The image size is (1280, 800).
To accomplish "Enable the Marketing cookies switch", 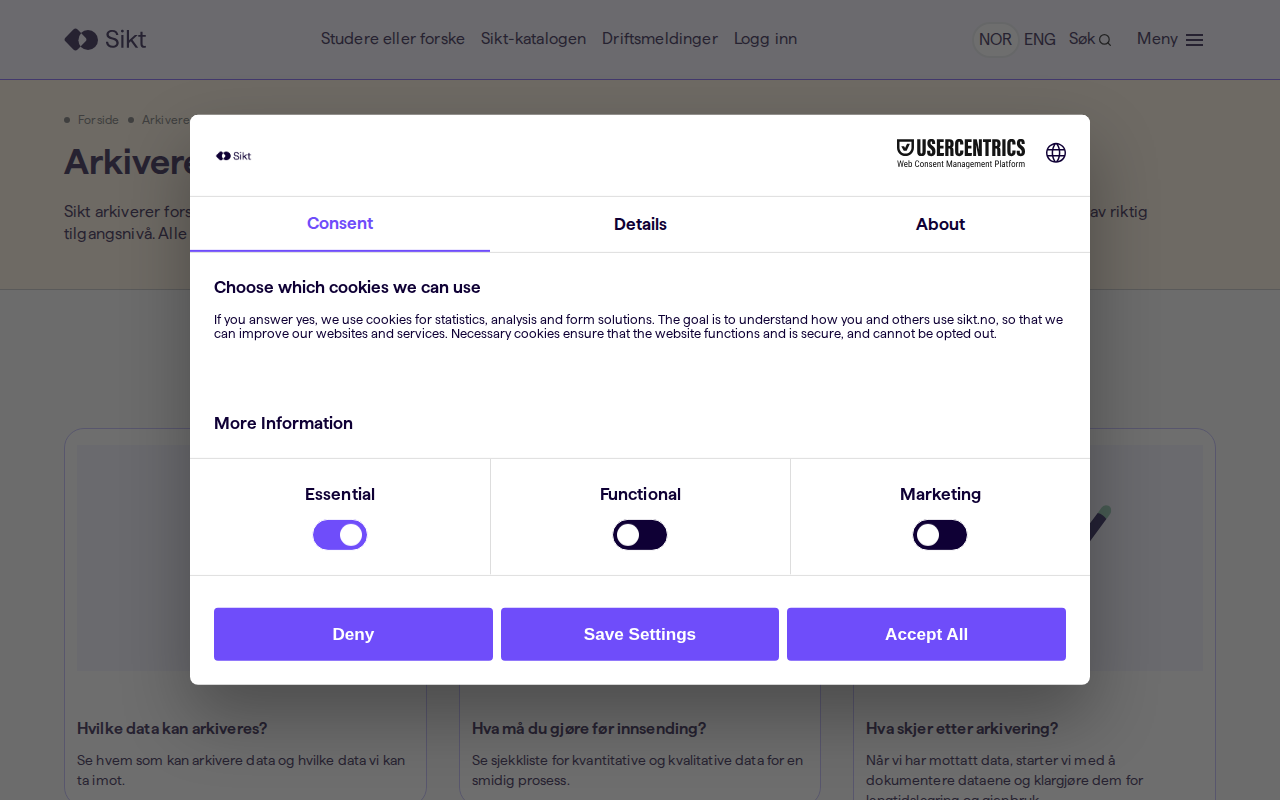I will click(x=940, y=535).
